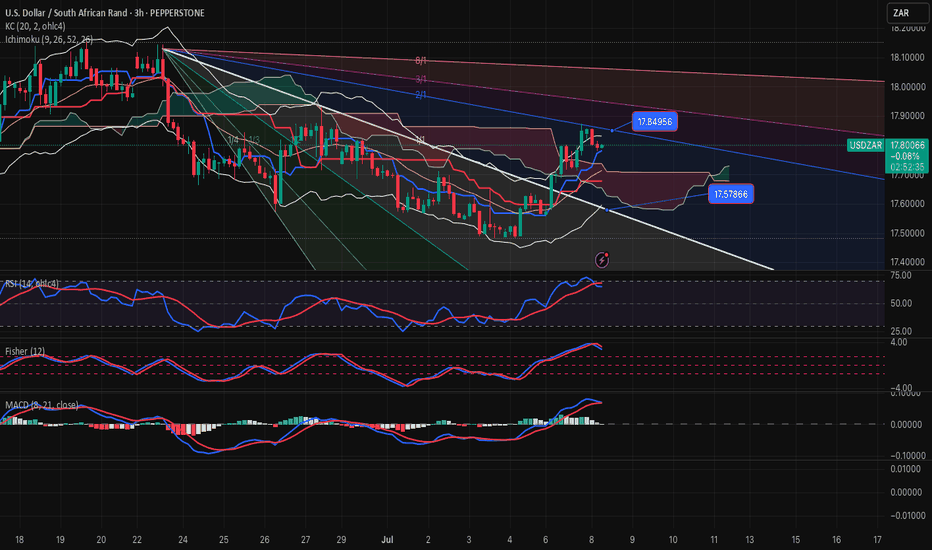Click the 75.00 RSI scale value
932x550 pixels.
[x=900, y=275]
